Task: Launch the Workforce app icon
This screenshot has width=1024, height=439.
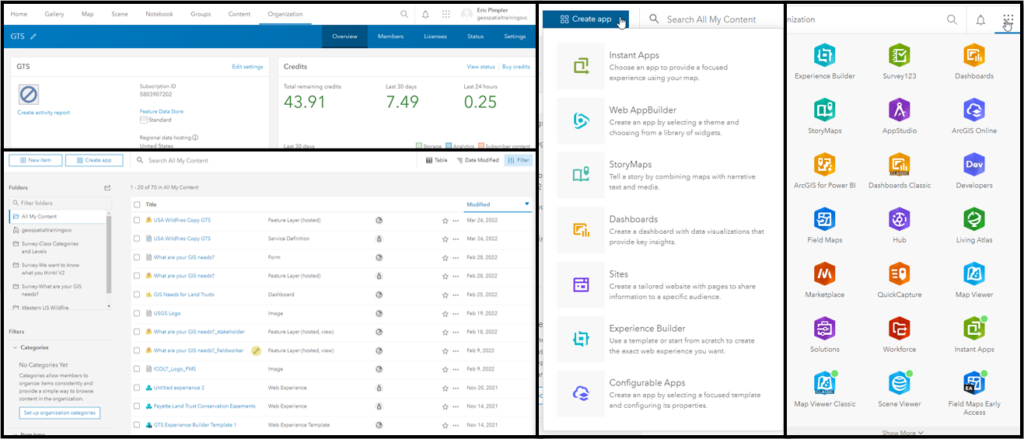Action: click(899, 328)
